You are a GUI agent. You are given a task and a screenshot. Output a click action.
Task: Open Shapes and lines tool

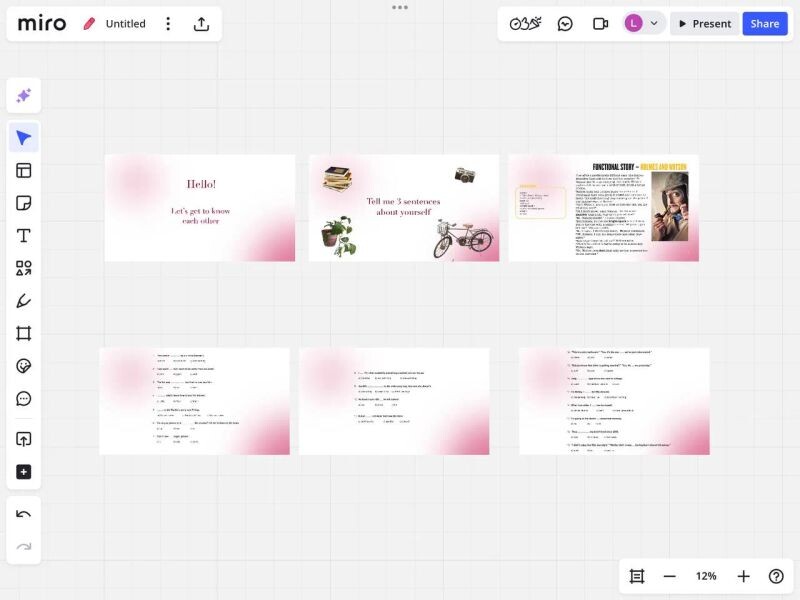(24, 268)
